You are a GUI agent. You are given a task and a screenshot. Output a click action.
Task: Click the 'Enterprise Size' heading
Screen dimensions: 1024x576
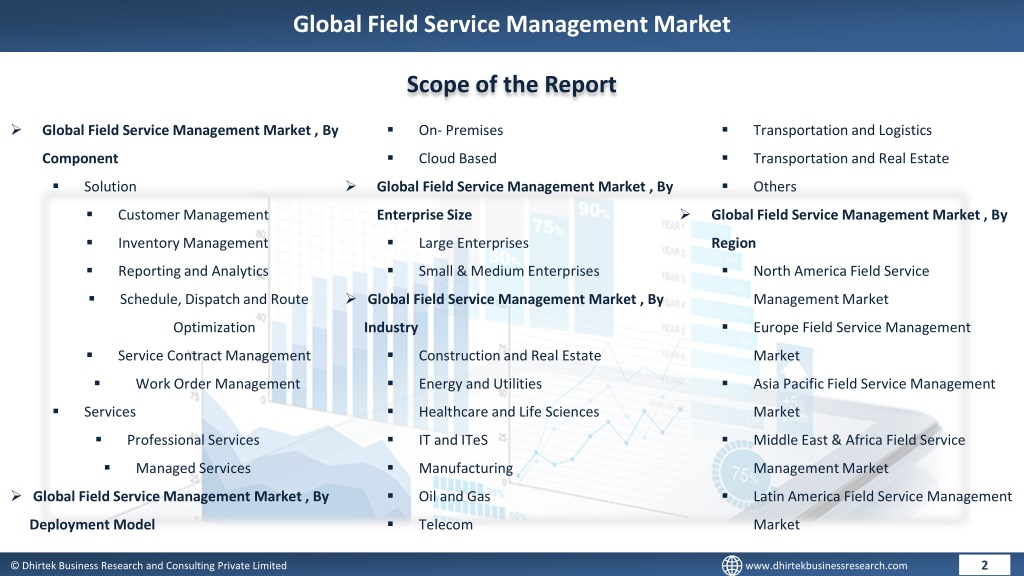(x=424, y=215)
